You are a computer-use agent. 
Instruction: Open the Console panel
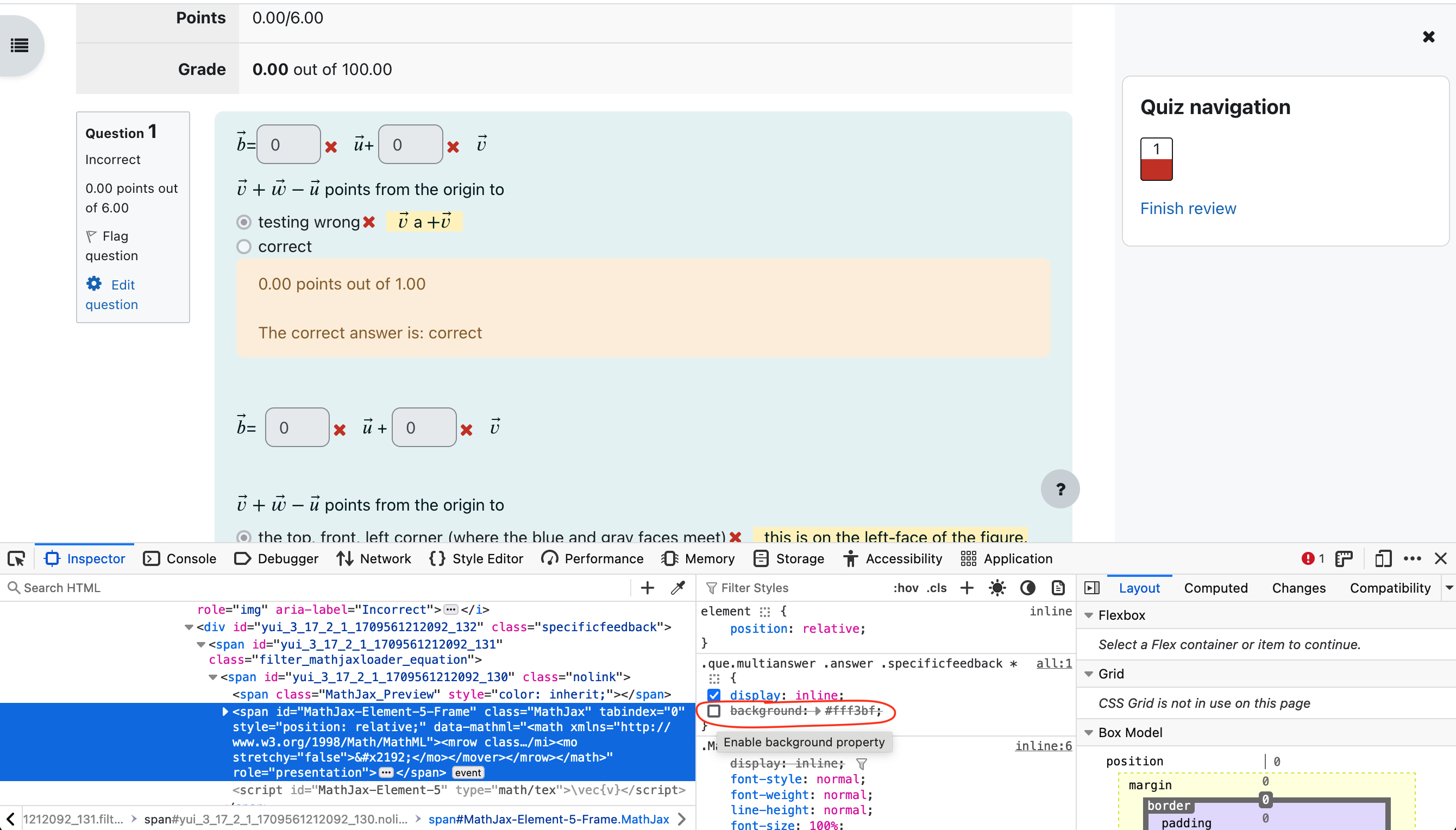point(180,558)
